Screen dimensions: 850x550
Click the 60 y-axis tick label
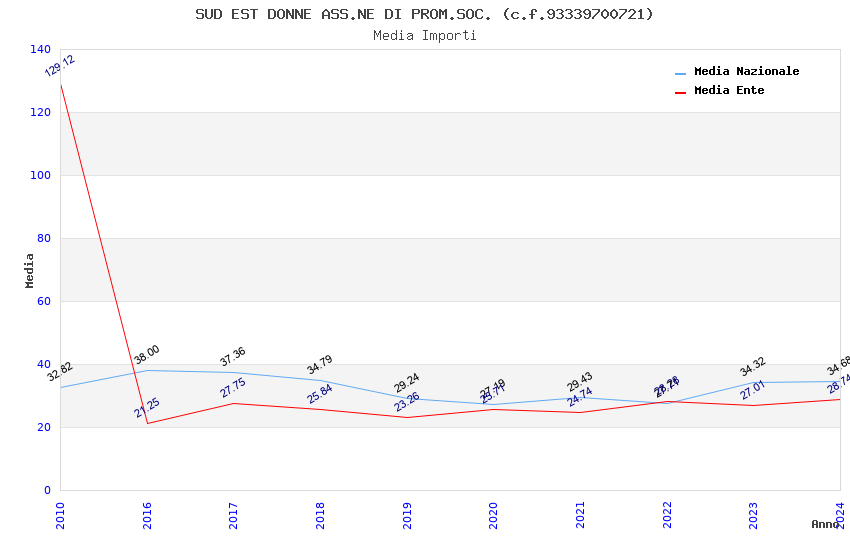click(x=44, y=301)
